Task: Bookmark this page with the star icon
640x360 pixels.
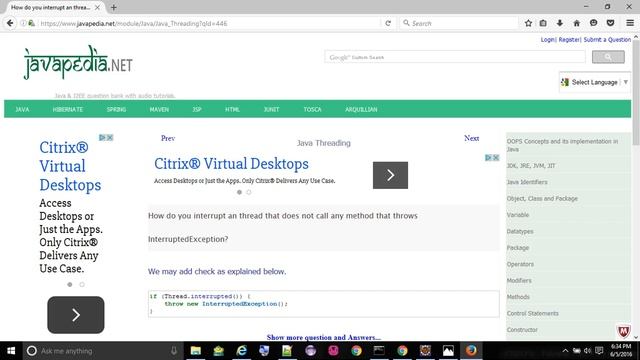Action: tap(528, 23)
